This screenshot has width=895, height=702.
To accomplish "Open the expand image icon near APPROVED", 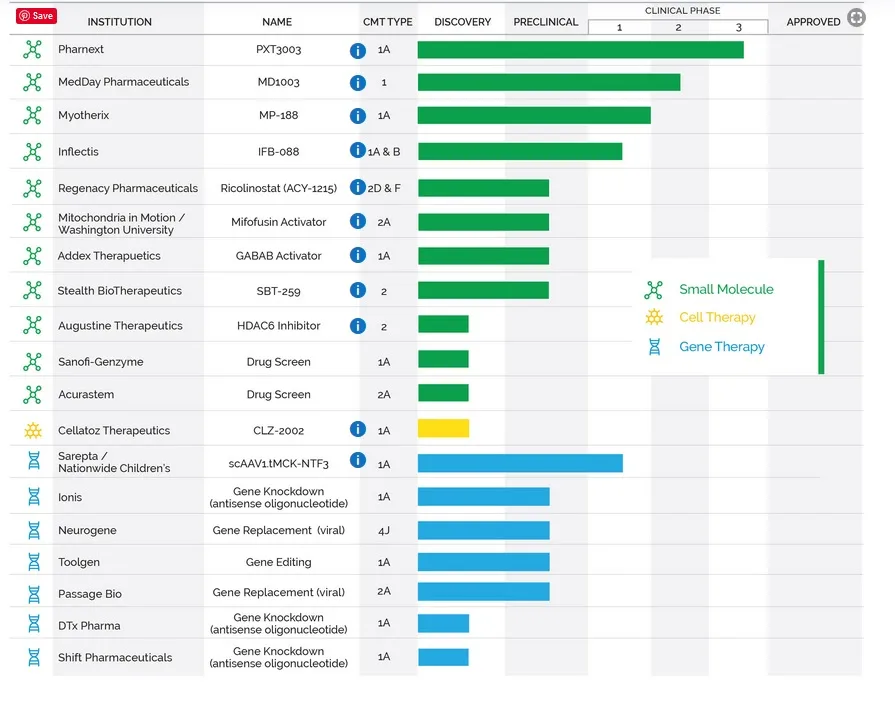I will 856,18.
